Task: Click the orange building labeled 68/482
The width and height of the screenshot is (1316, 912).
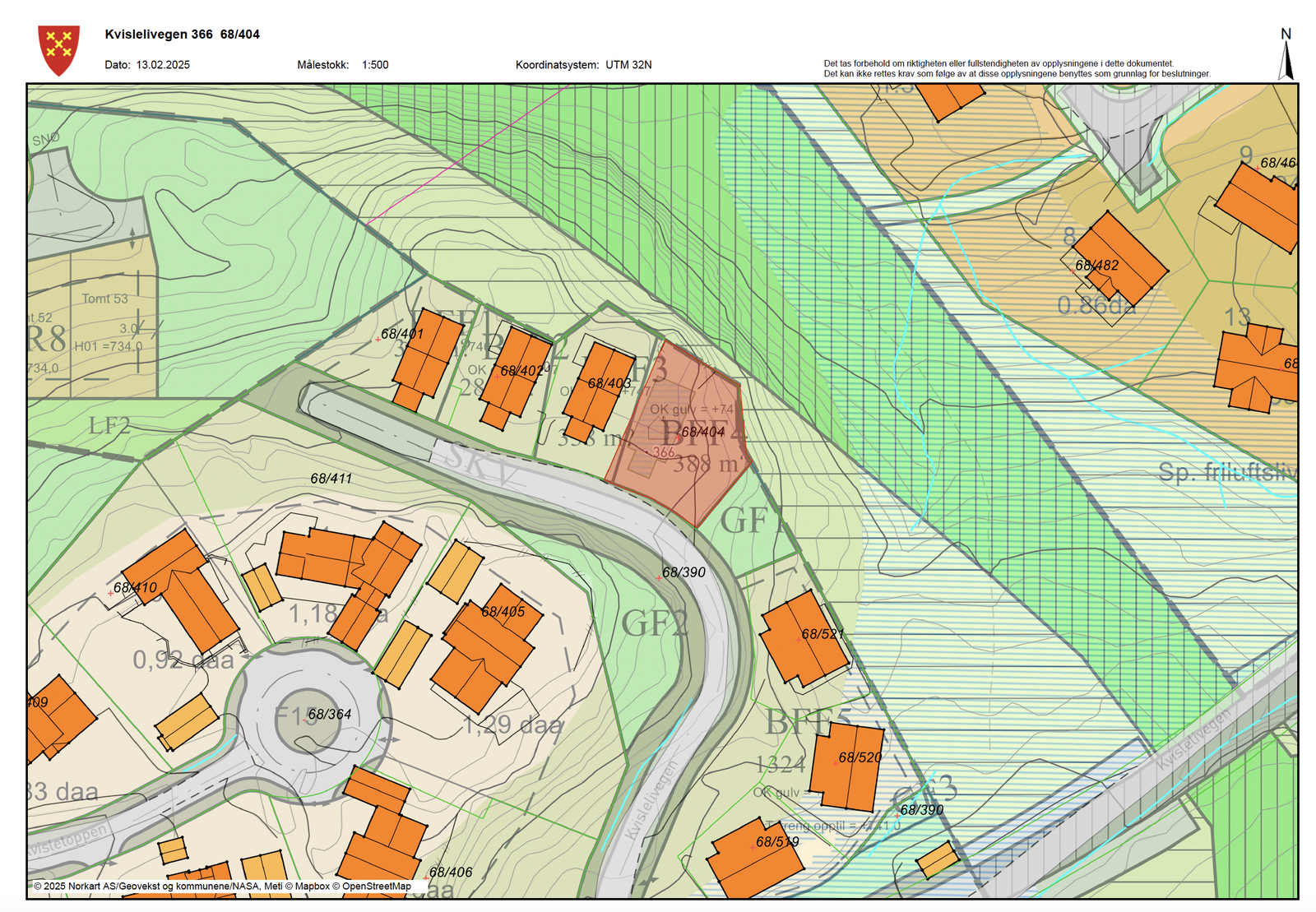Action: pos(1119,258)
